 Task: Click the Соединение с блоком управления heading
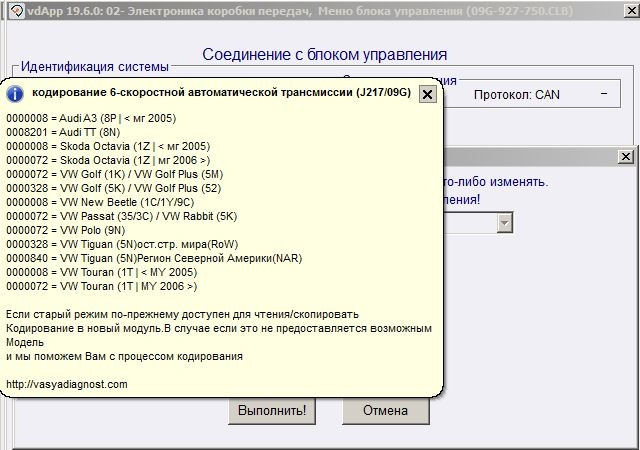[324, 54]
